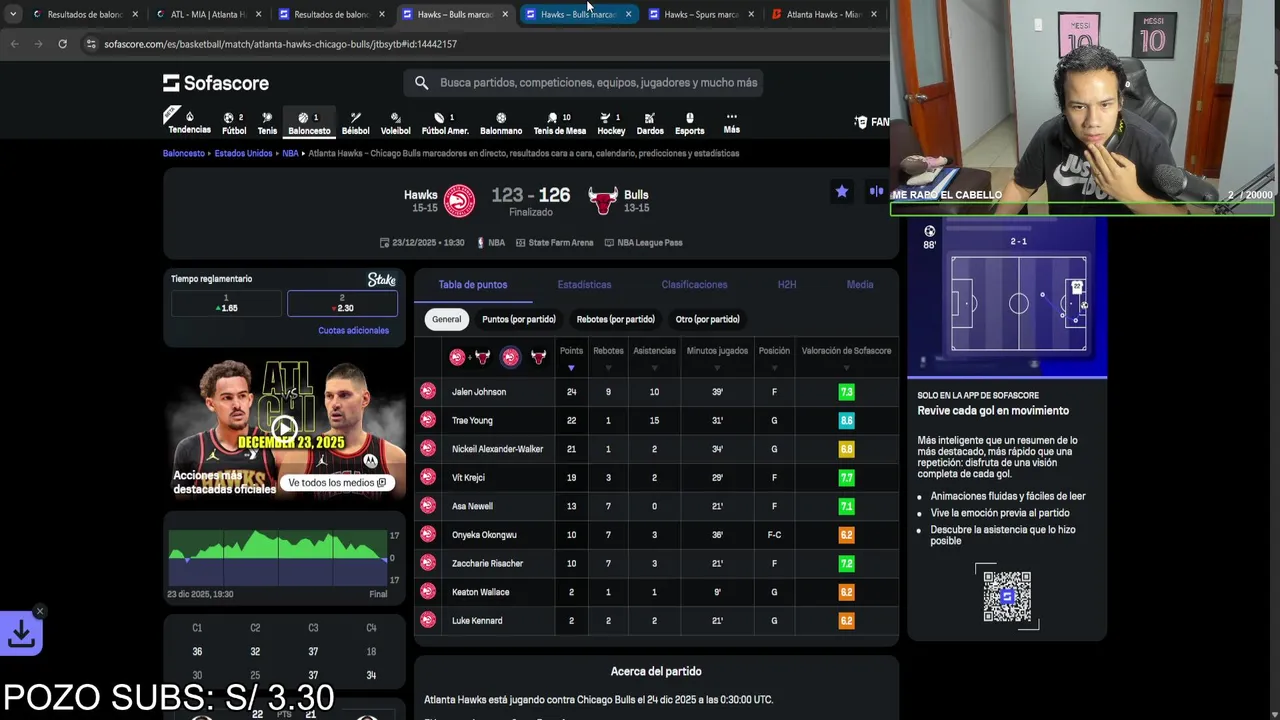Select the Hockey sport icon

tap(611, 123)
